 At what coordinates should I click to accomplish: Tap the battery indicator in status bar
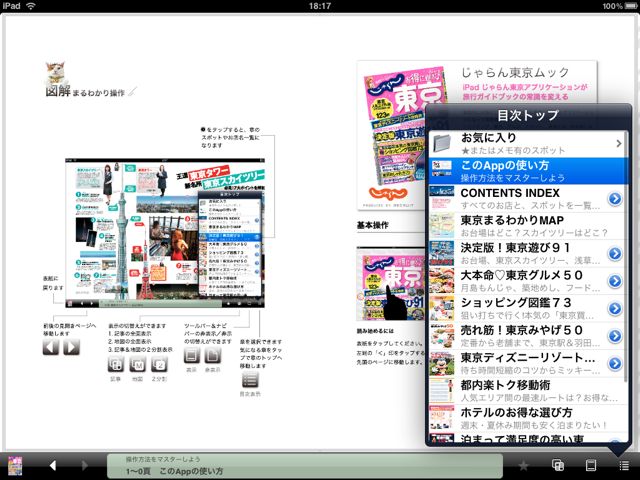631,6
